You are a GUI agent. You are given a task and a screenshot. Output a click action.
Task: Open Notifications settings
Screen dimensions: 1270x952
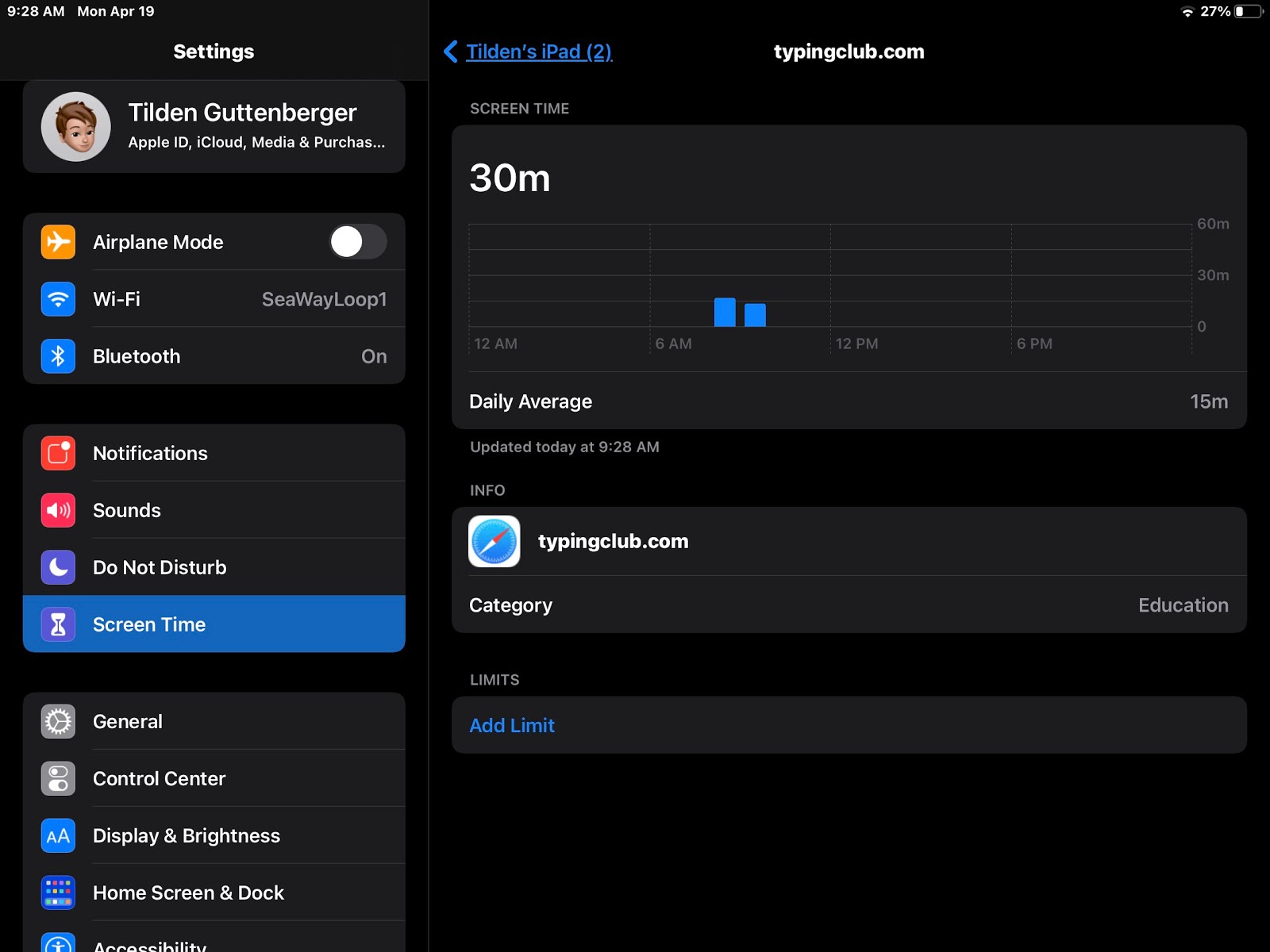pyautogui.click(x=214, y=453)
